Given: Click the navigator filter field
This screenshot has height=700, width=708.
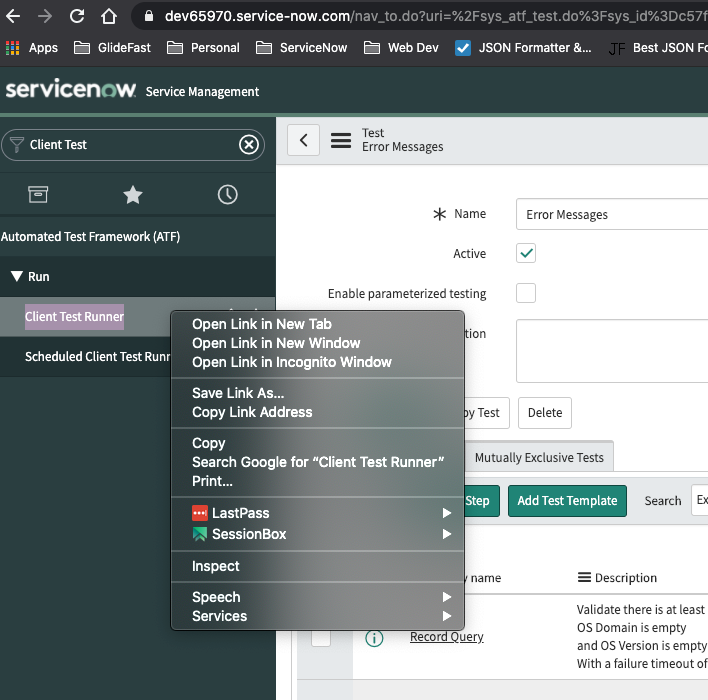Looking at the screenshot, I should tap(131, 145).
